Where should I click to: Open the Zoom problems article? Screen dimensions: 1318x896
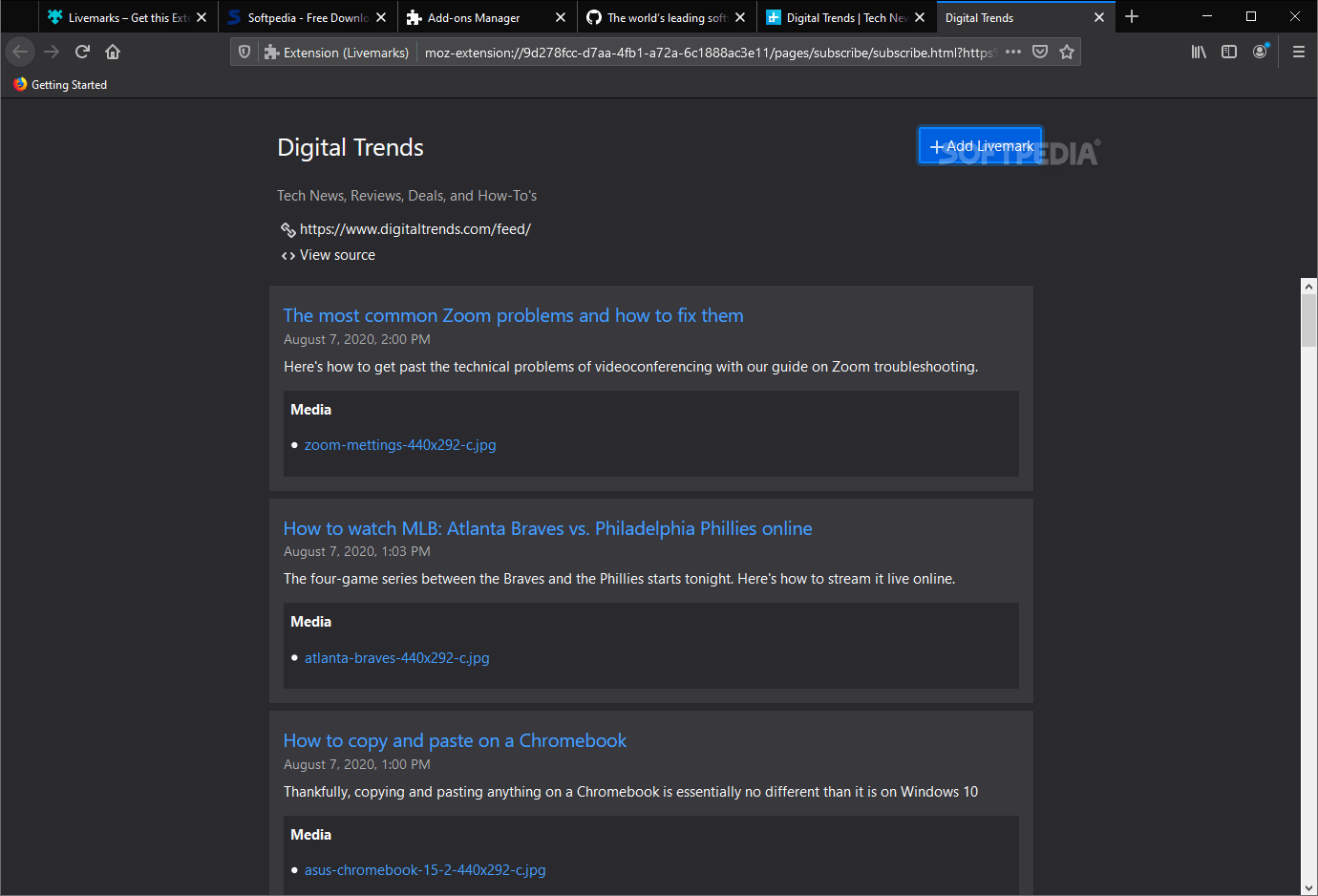(513, 315)
